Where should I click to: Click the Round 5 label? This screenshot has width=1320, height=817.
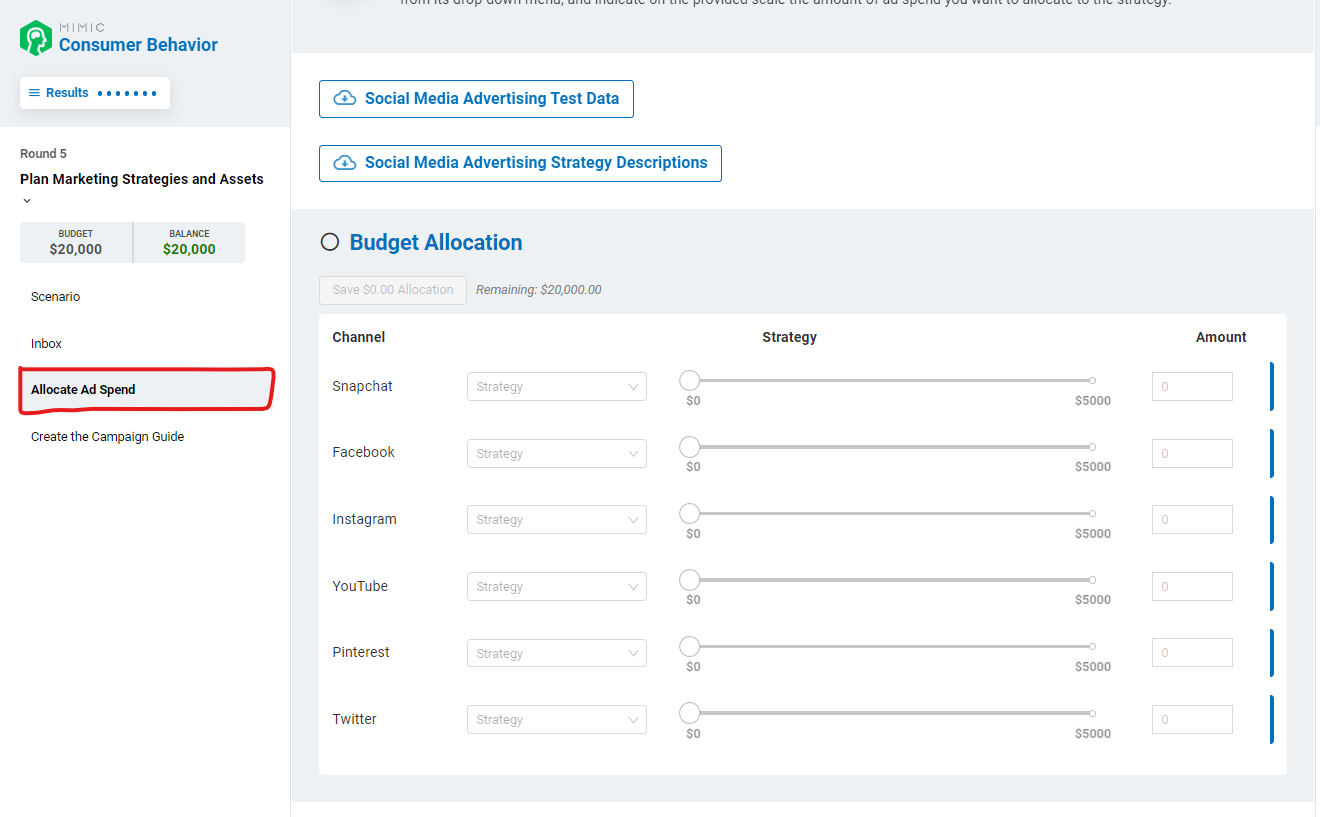(x=44, y=154)
